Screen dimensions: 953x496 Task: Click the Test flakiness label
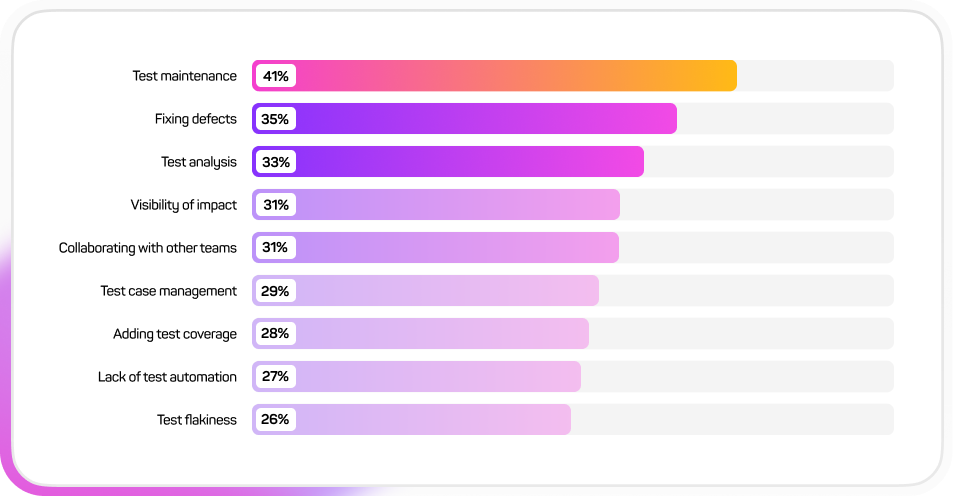pyautogui.click(x=197, y=420)
